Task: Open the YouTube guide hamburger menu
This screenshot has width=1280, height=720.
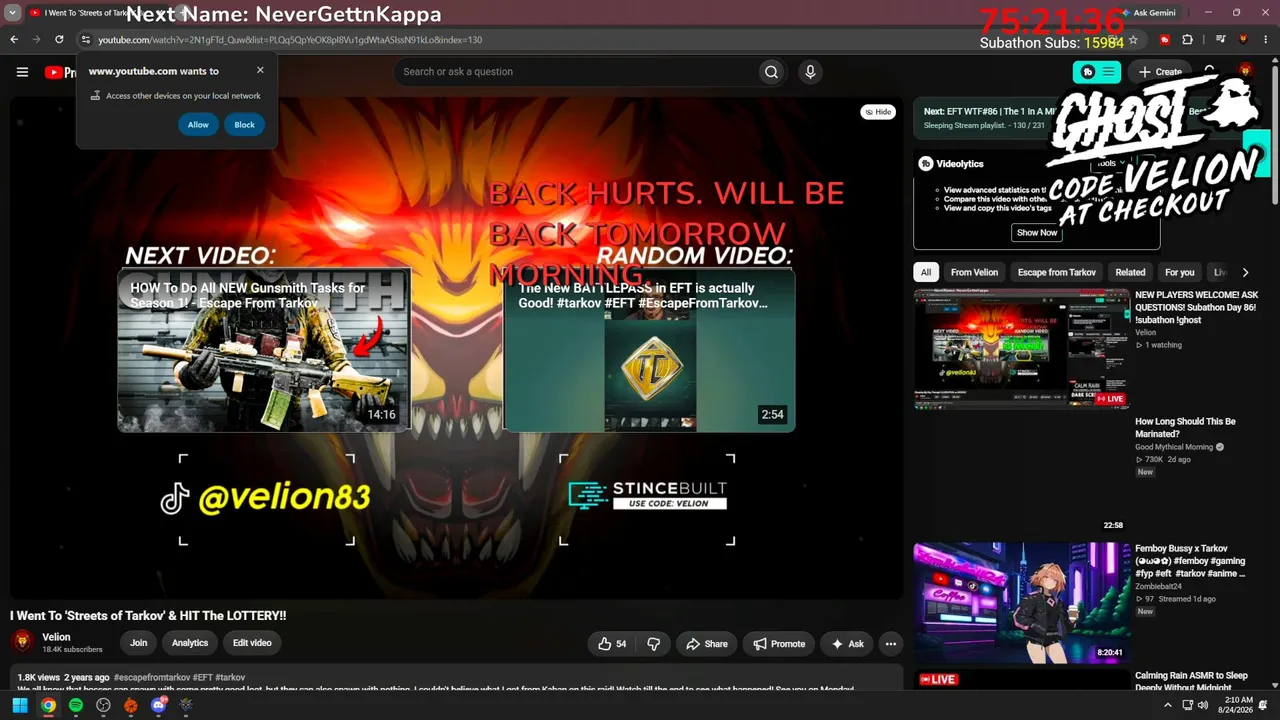Action: click(22, 72)
